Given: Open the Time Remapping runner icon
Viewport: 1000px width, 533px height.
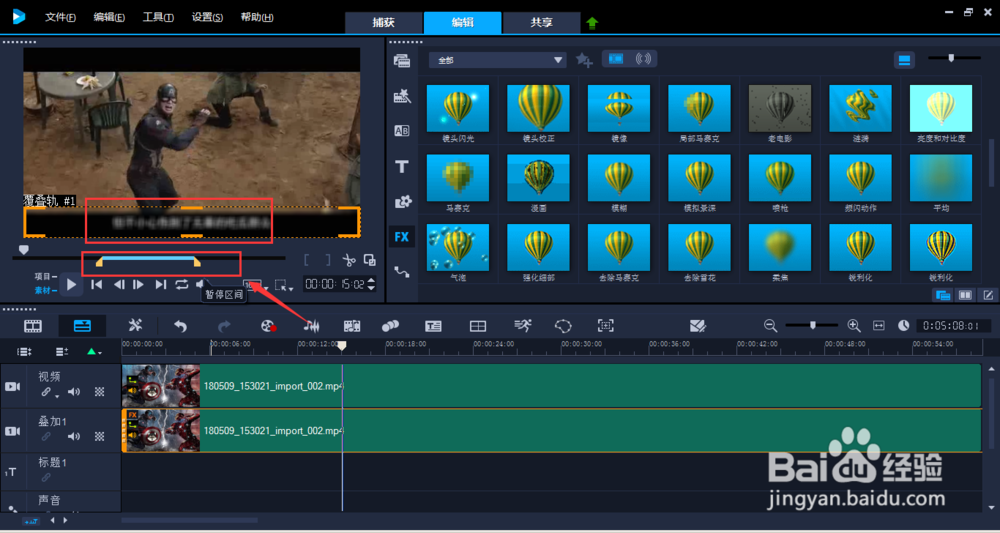Looking at the screenshot, I should [x=522, y=326].
